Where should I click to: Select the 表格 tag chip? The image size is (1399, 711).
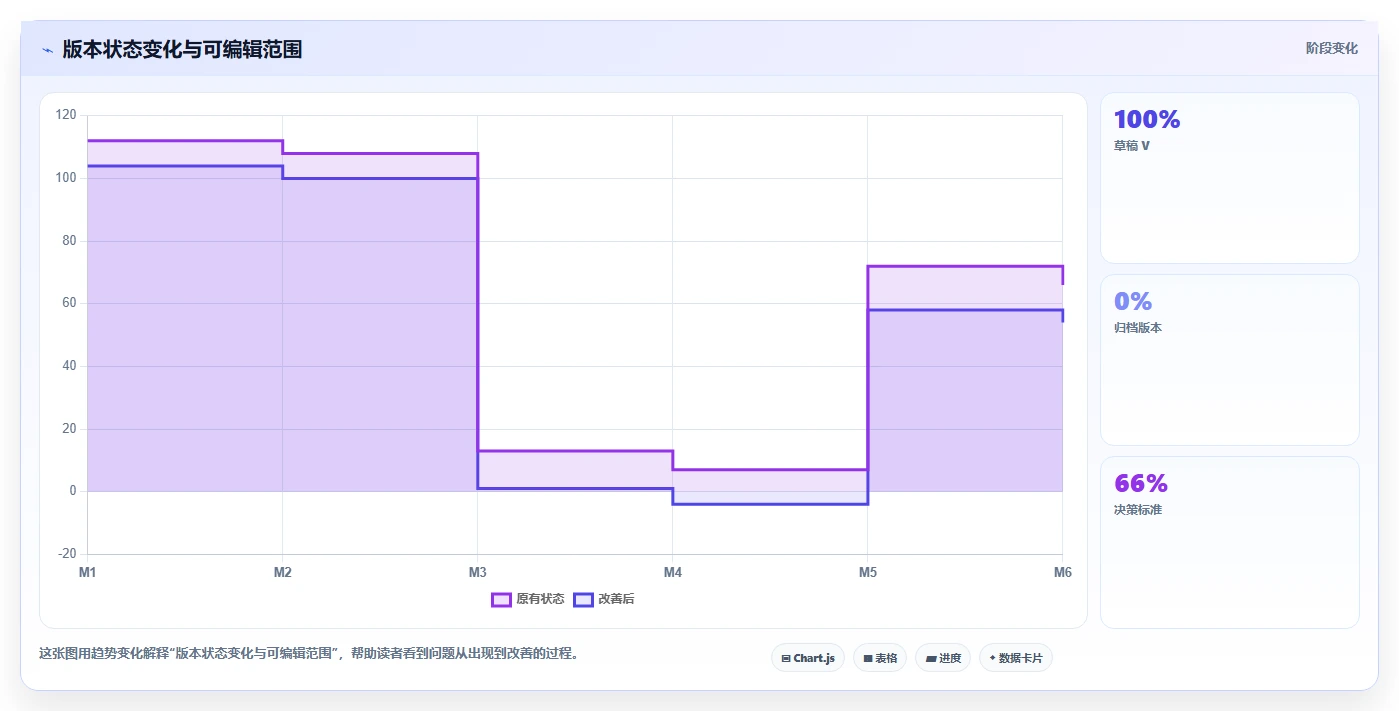click(x=880, y=658)
